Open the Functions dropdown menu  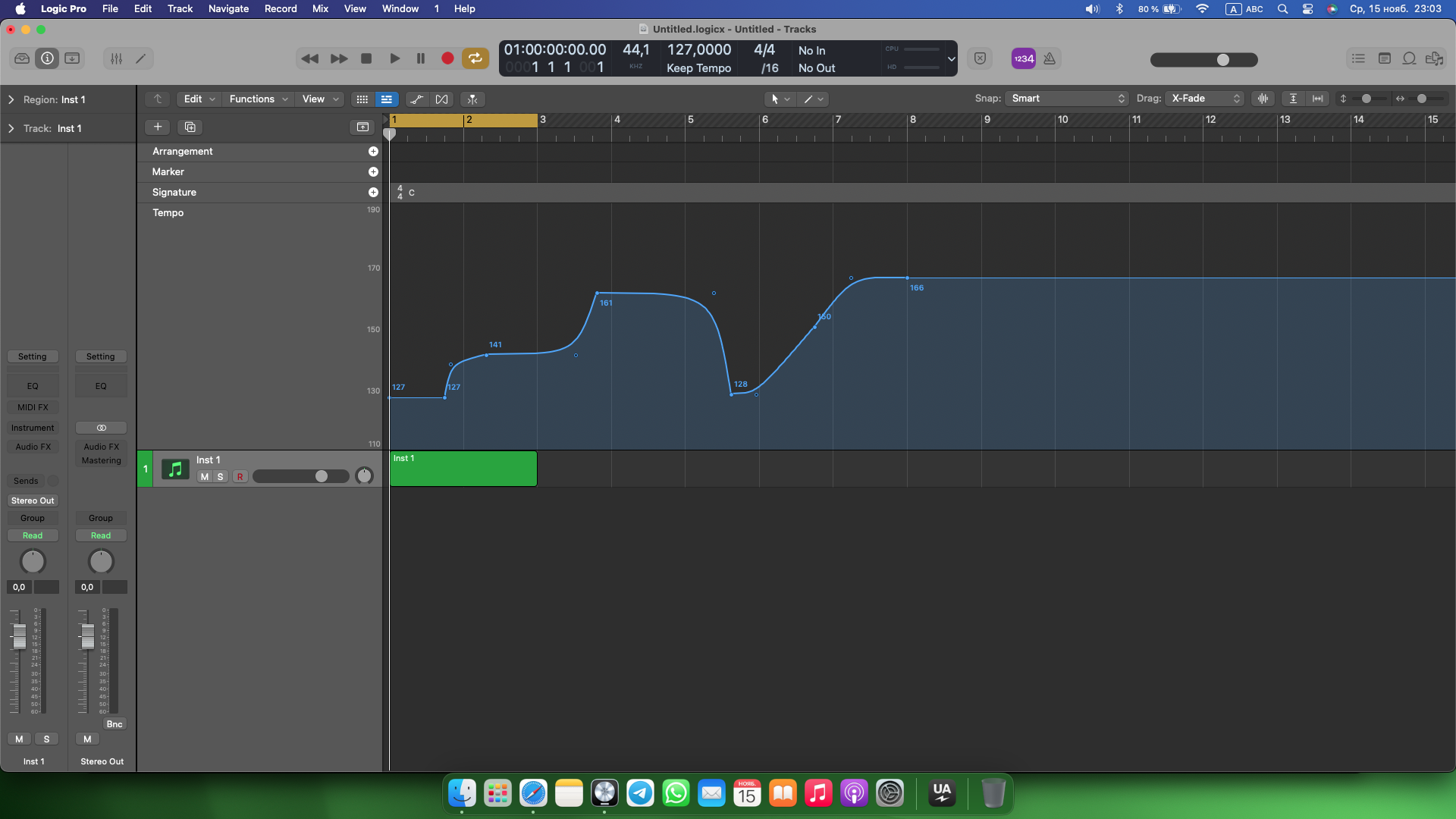pyautogui.click(x=258, y=99)
